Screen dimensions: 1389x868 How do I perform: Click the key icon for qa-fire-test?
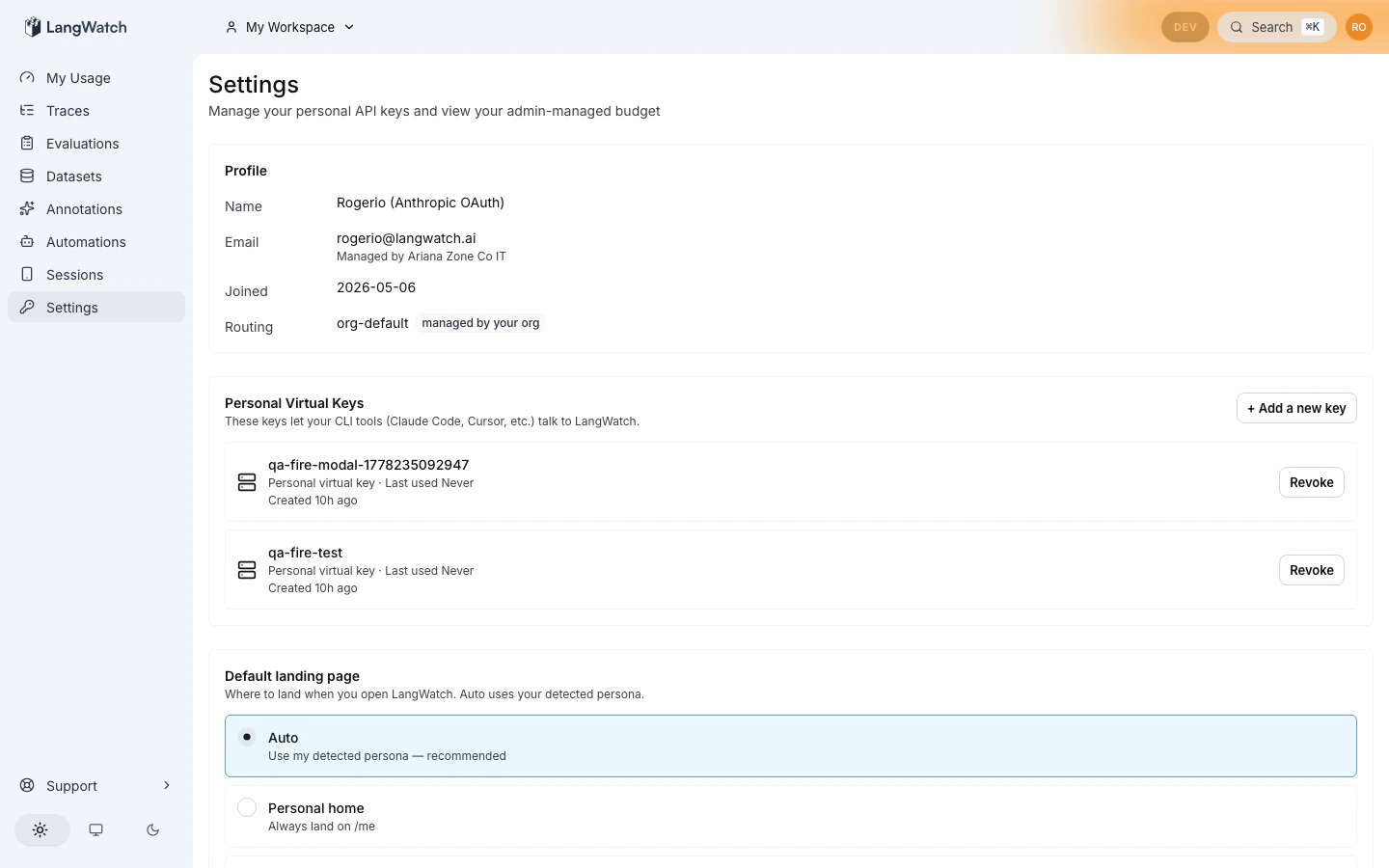(x=247, y=570)
